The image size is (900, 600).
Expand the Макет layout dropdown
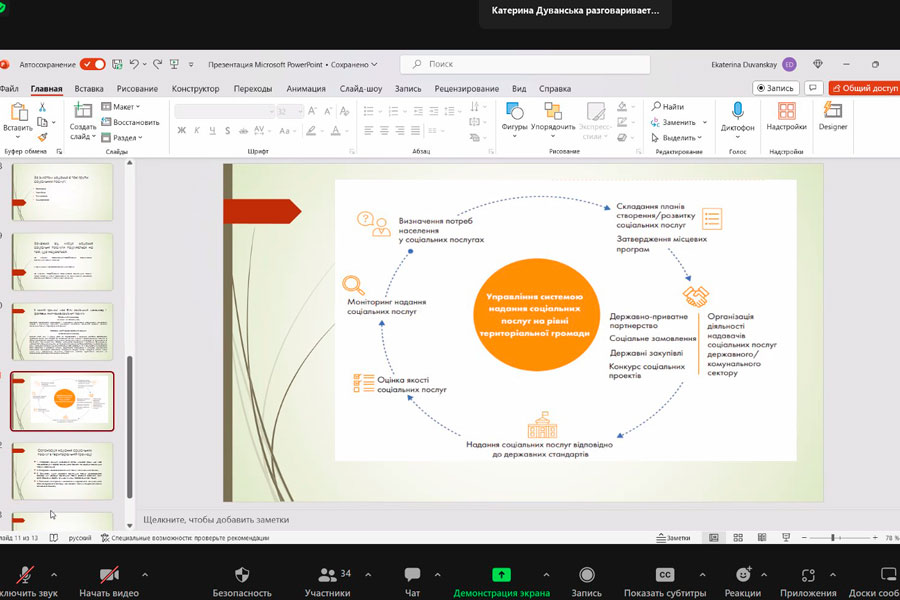124,106
